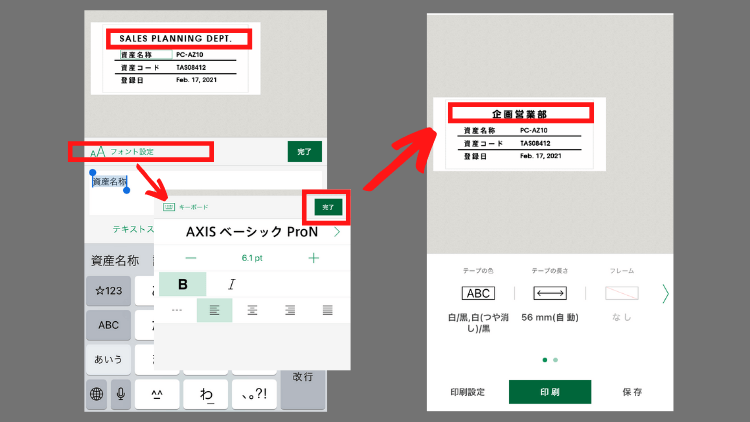This screenshot has width=750, height=422.
Task: Decrease font size with minus button
Action: click(191, 258)
